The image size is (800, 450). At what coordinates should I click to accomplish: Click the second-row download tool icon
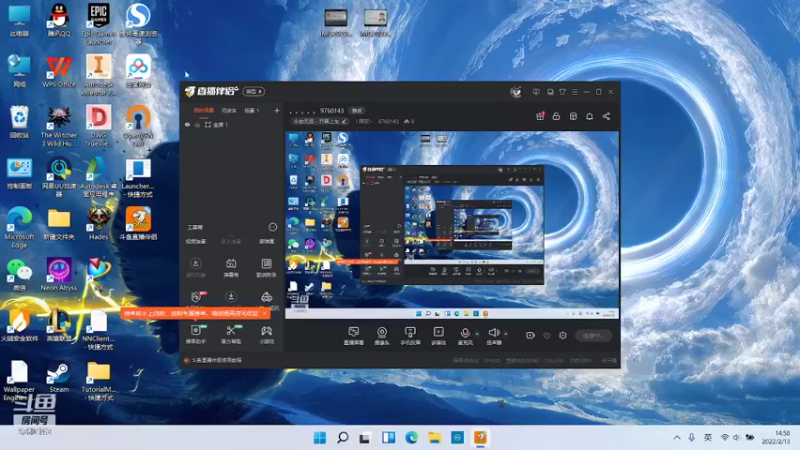(x=231, y=297)
